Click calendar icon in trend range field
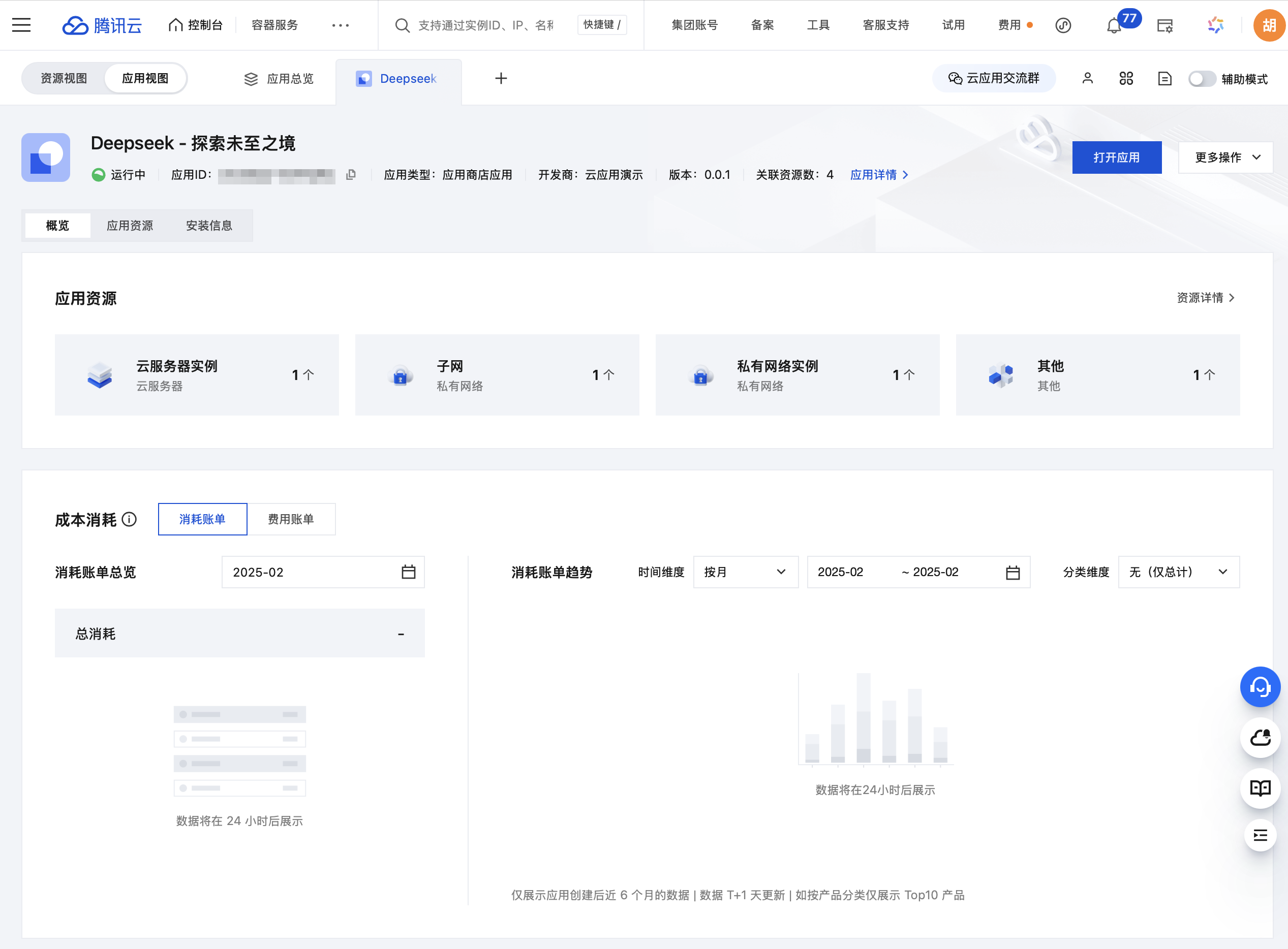This screenshot has width=1288, height=949. pyautogui.click(x=1014, y=573)
